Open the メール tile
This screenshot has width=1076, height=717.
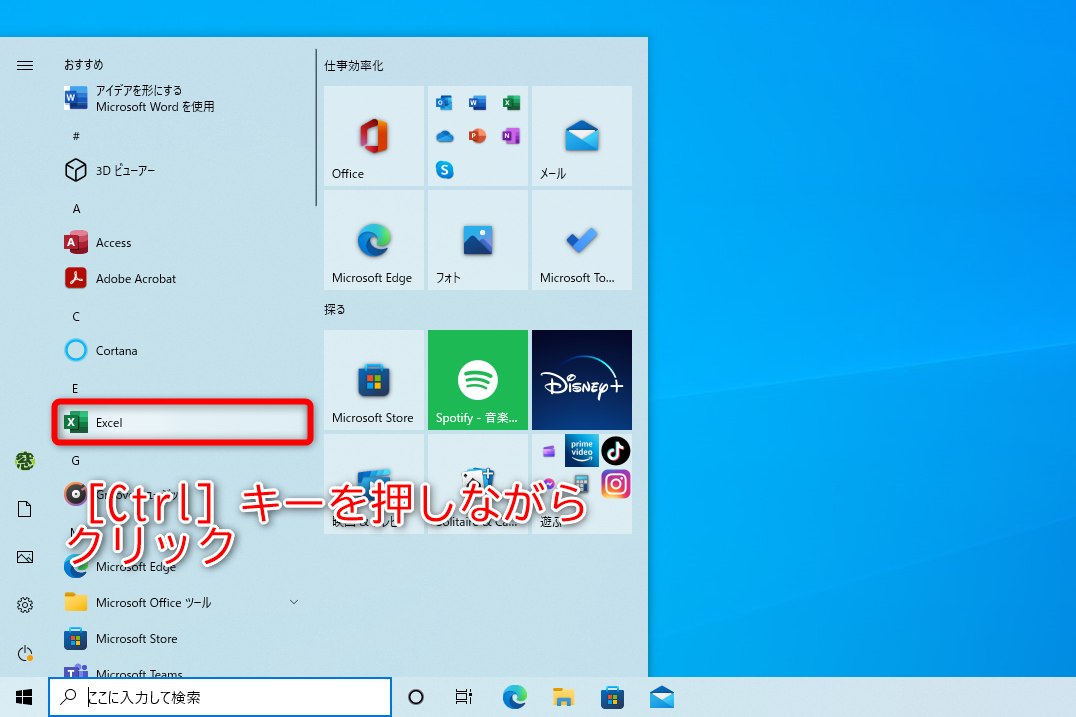[581, 136]
